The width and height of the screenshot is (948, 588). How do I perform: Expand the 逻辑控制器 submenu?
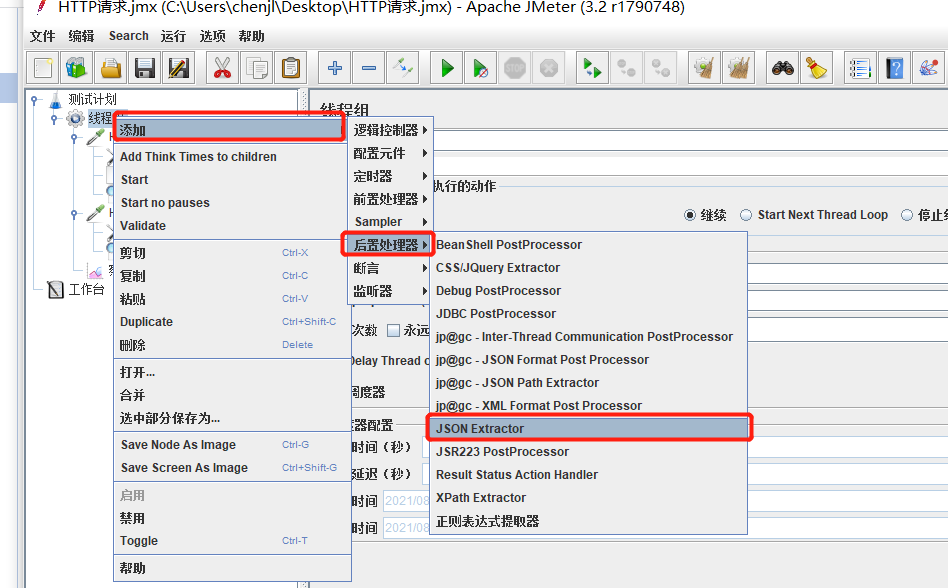point(390,130)
